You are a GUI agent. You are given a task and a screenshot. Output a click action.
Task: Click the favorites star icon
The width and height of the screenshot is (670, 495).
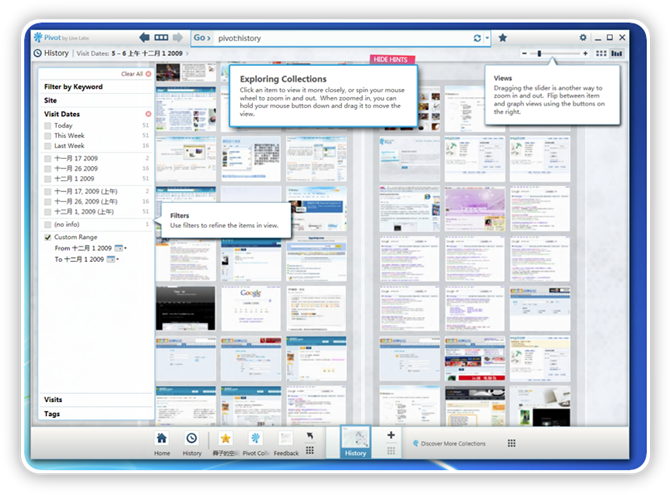(503, 38)
